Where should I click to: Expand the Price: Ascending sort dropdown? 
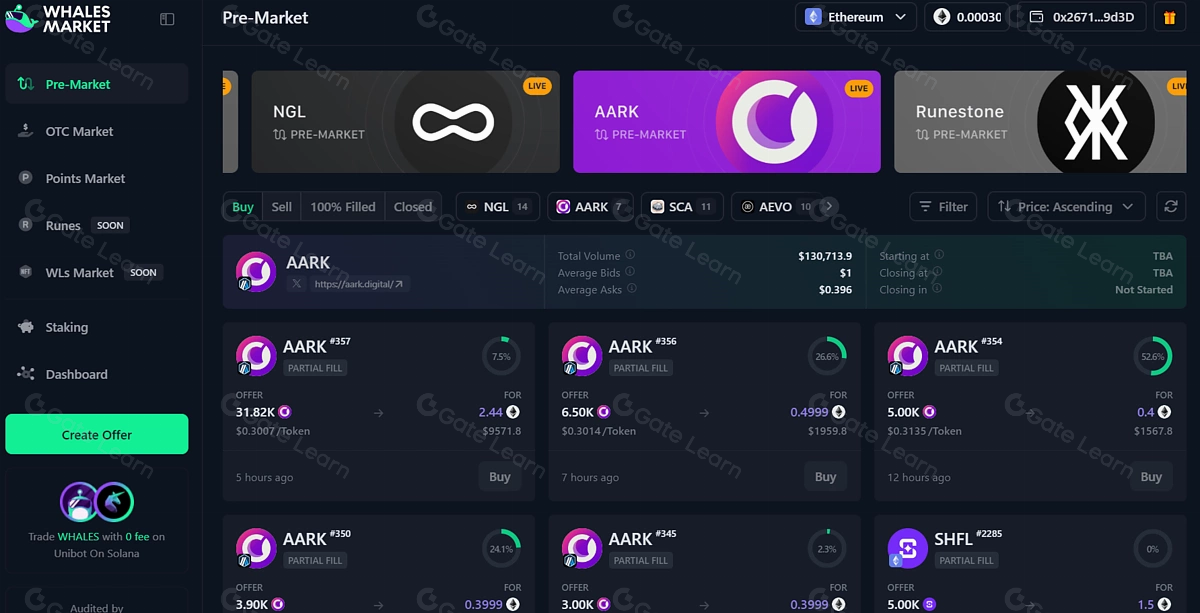1066,207
